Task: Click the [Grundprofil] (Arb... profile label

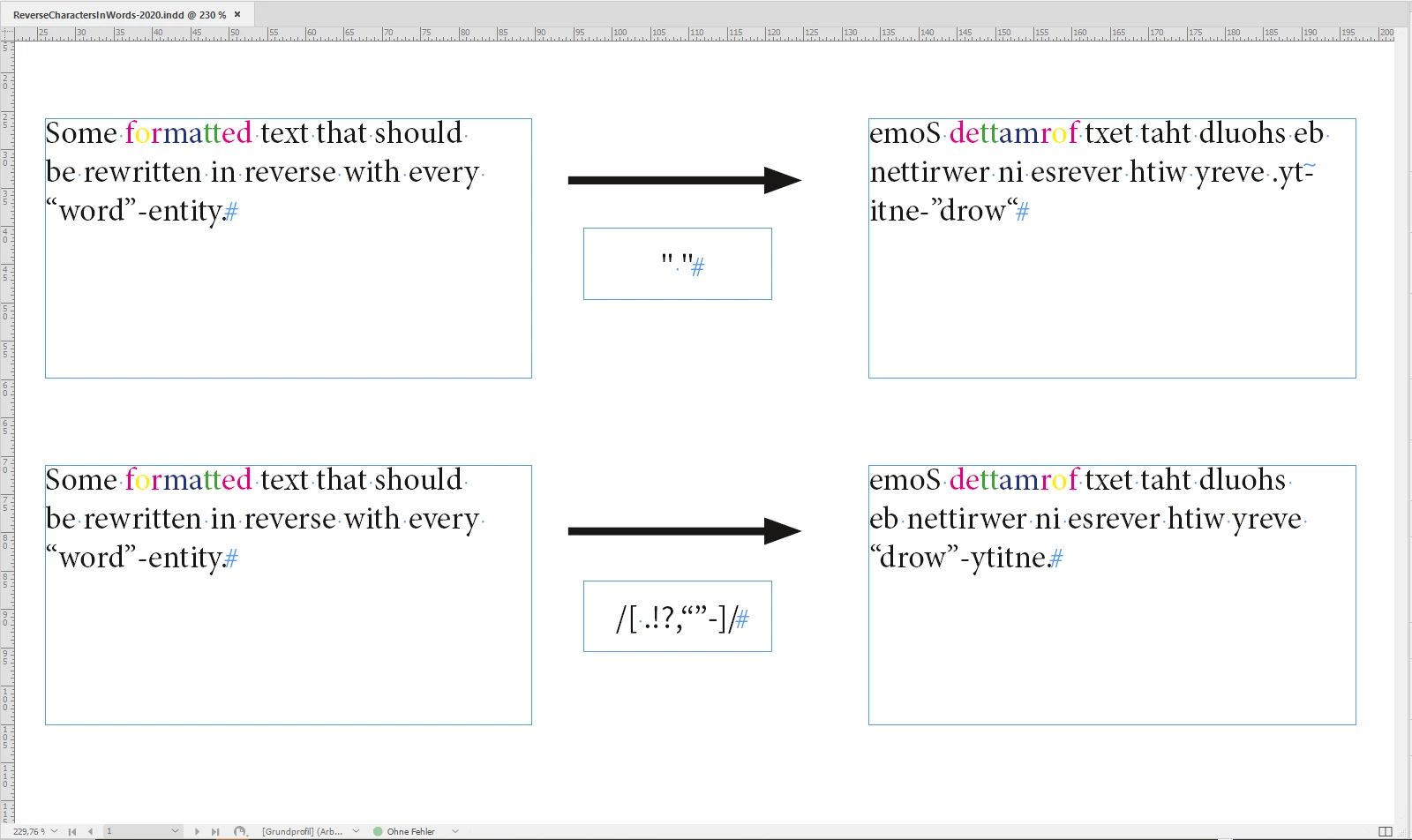Action: pos(302,831)
